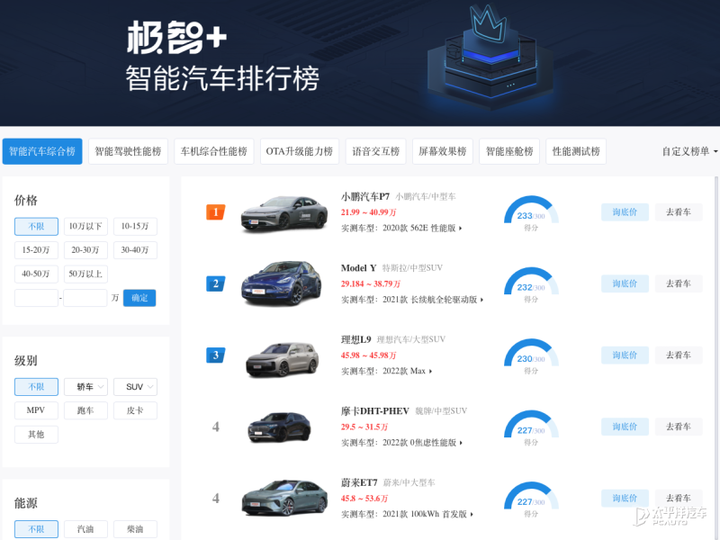Screen dimensions: 720x540
Task: Expand tested model 2022款 Max
Action: click(407, 371)
